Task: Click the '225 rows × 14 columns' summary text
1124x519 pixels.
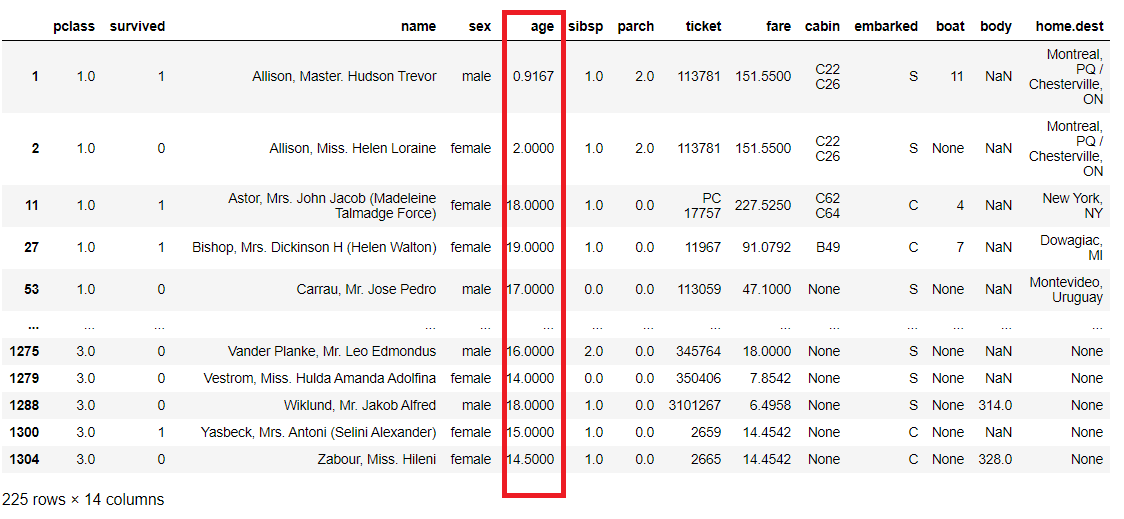Action: coord(83,499)
